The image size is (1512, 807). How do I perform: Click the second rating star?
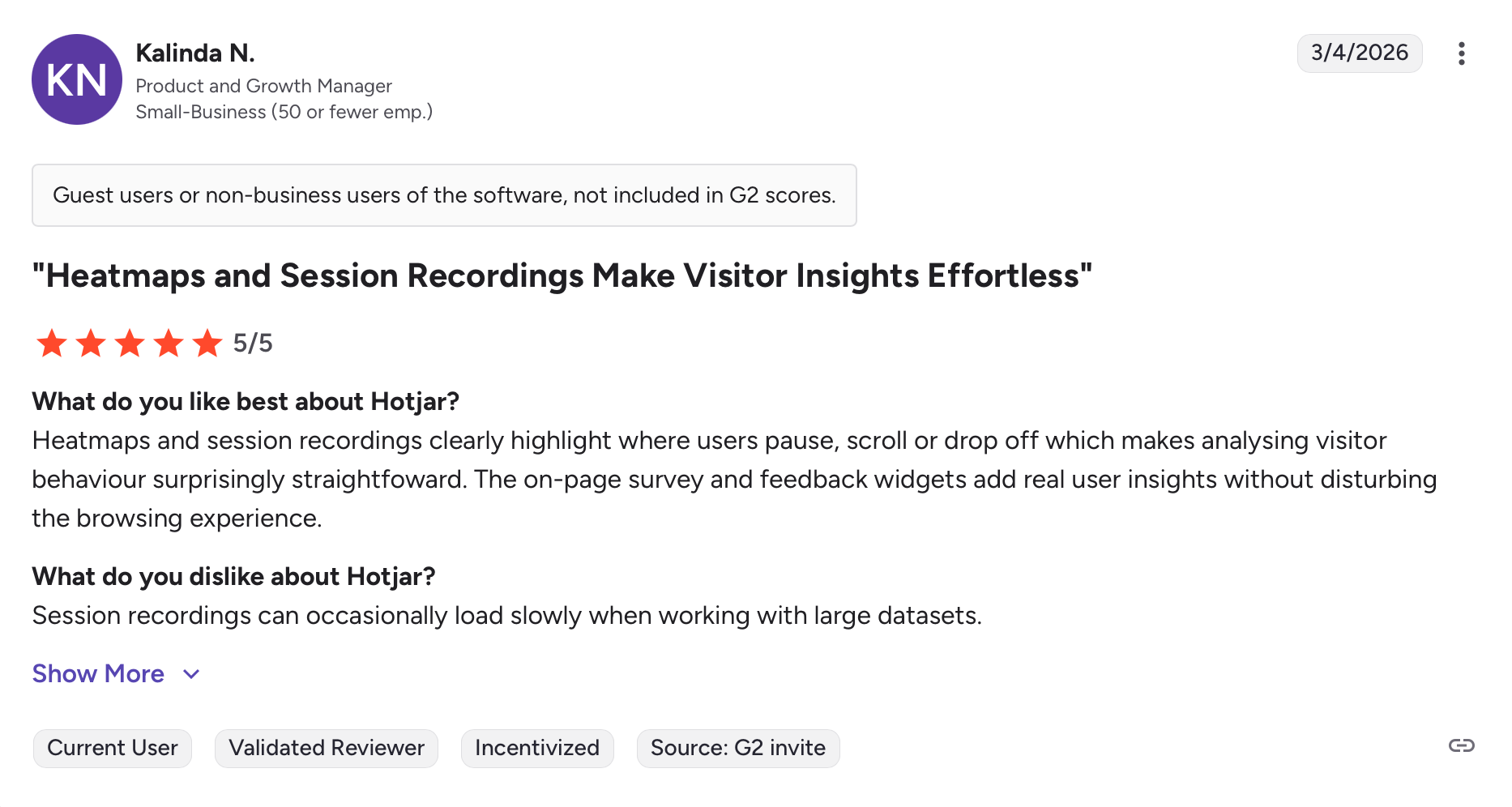[91, 344]
